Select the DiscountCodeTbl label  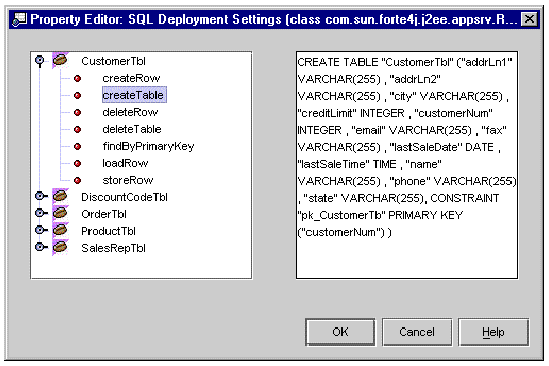tap(124, 197)
